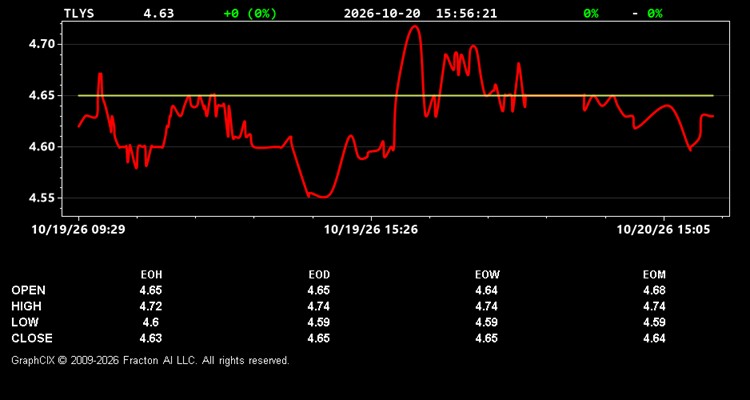The width and height of the screenshot is (750, 400).
Task: Click the 4.60 y-axis label
Action: [43, 147]
